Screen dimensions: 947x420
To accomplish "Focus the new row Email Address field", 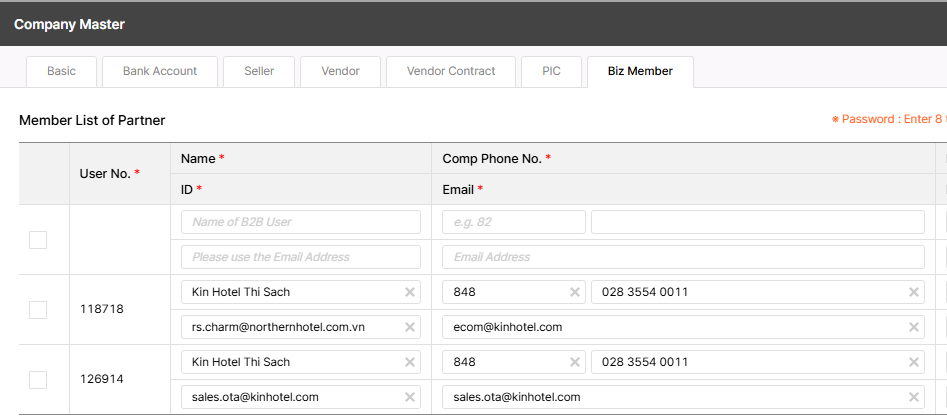I will [683, 257].
